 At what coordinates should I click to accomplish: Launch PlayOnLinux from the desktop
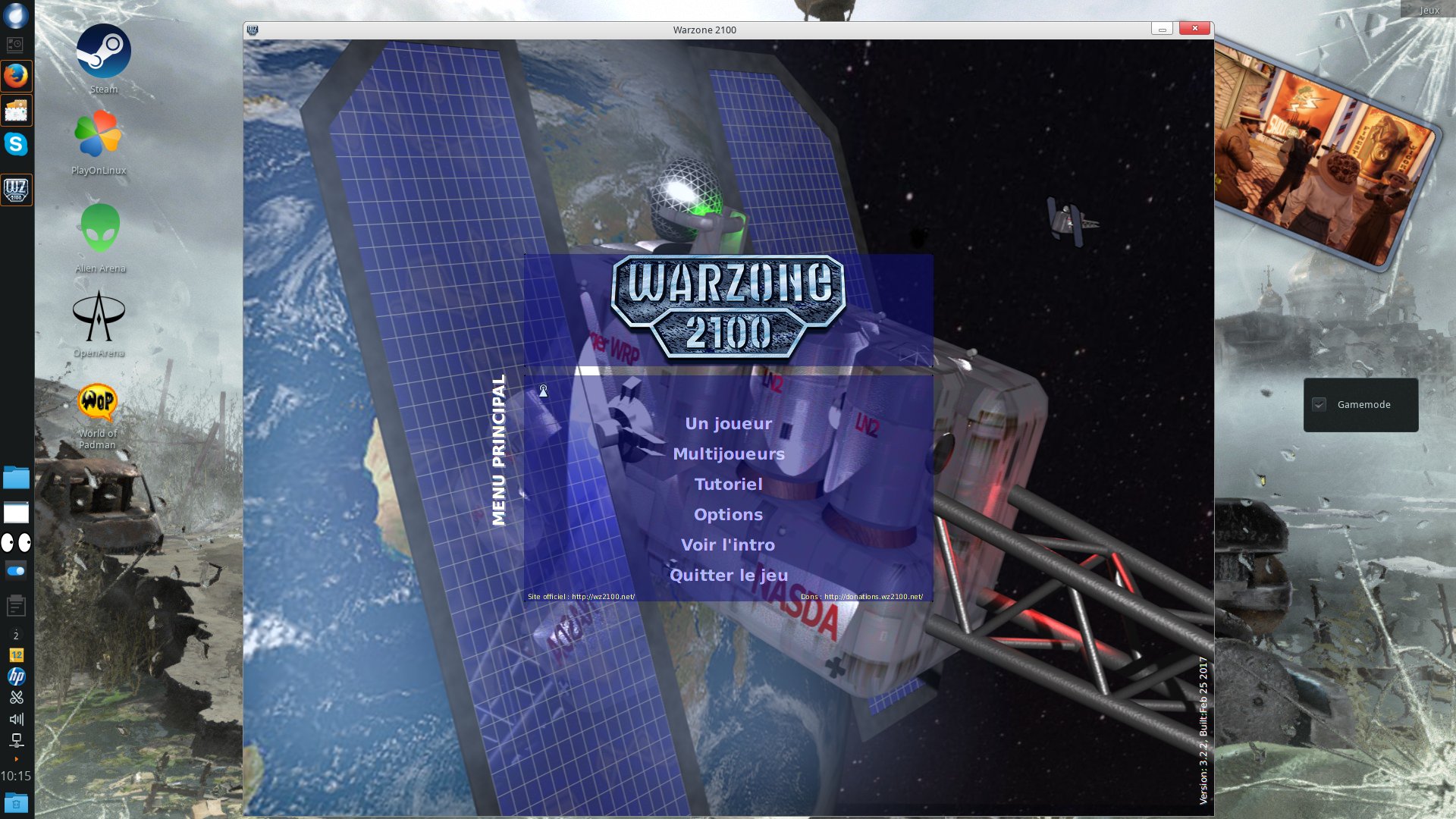[98, 135]
